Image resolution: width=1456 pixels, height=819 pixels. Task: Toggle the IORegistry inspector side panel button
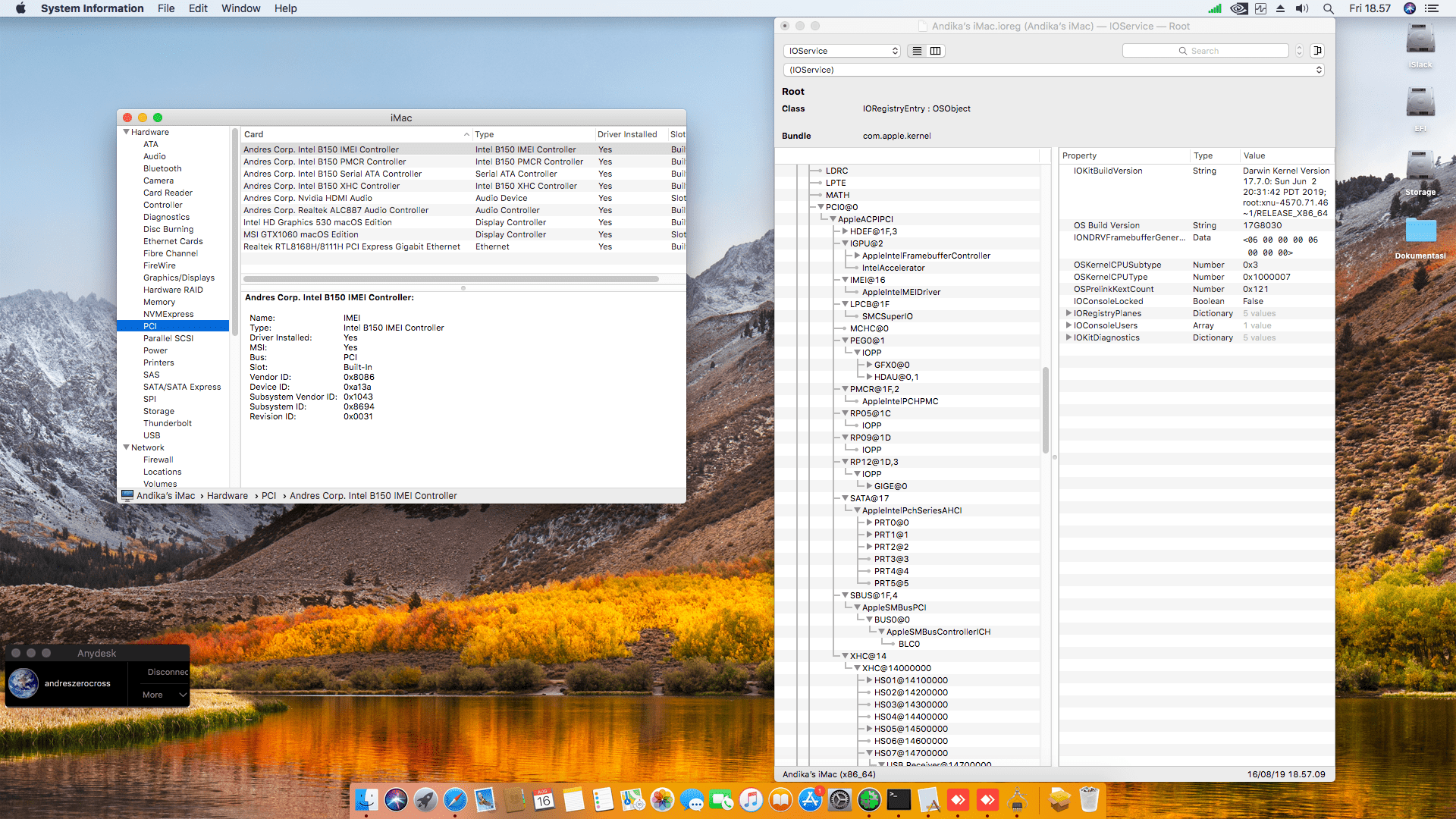click(1317, 51)
